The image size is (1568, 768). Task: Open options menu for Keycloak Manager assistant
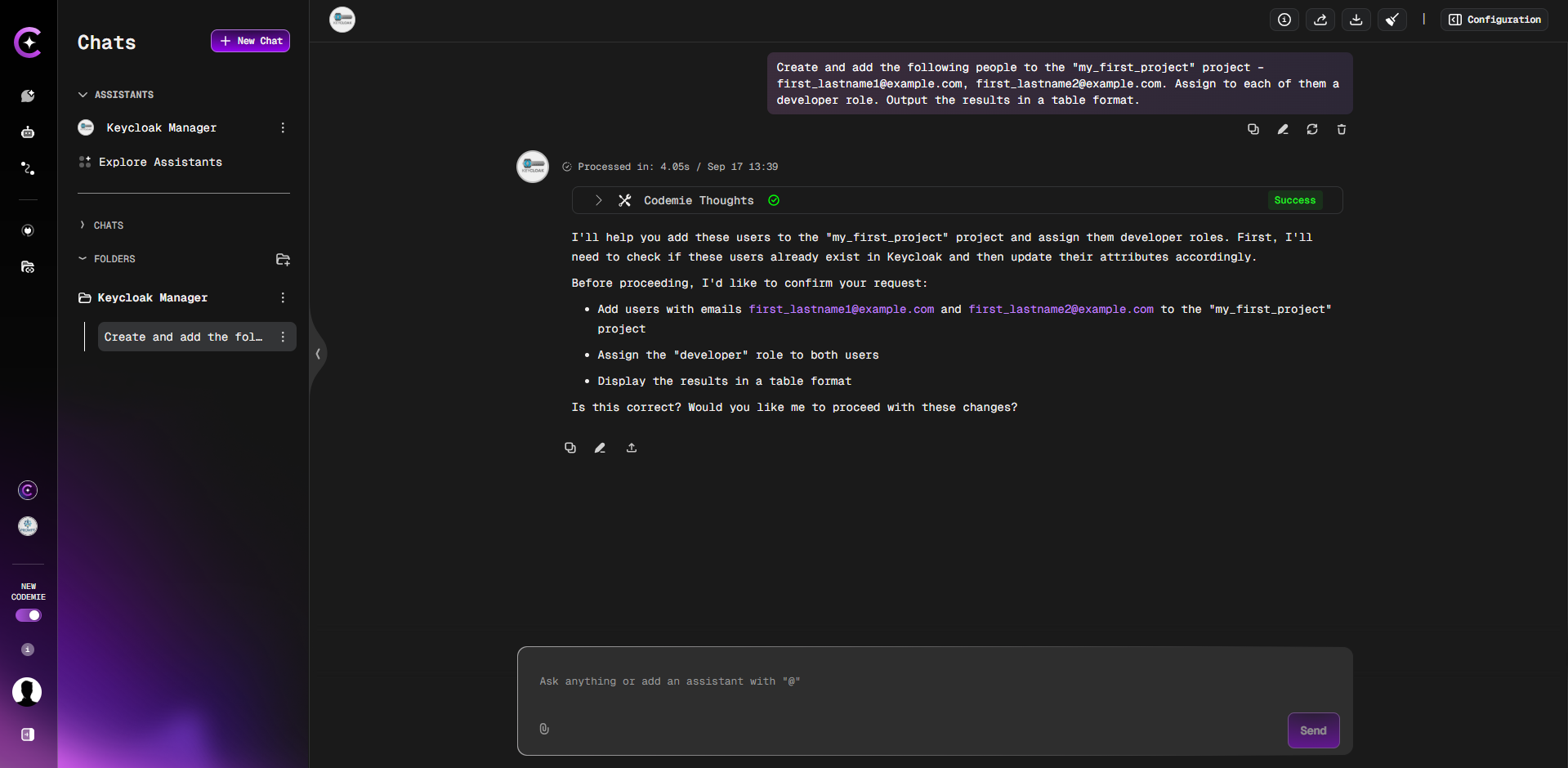(x=283, y=127)
